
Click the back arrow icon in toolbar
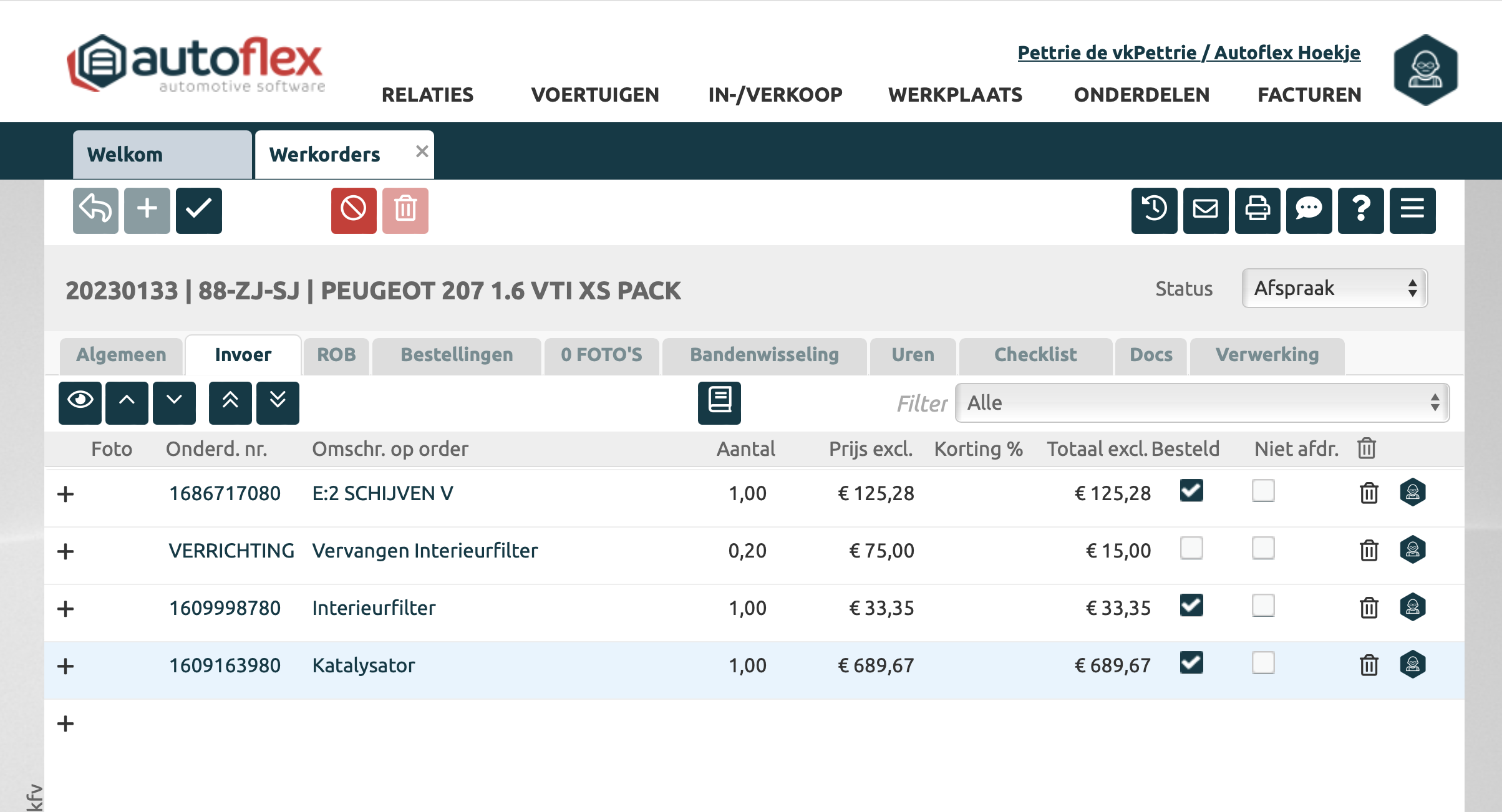(x=95, y=210)
